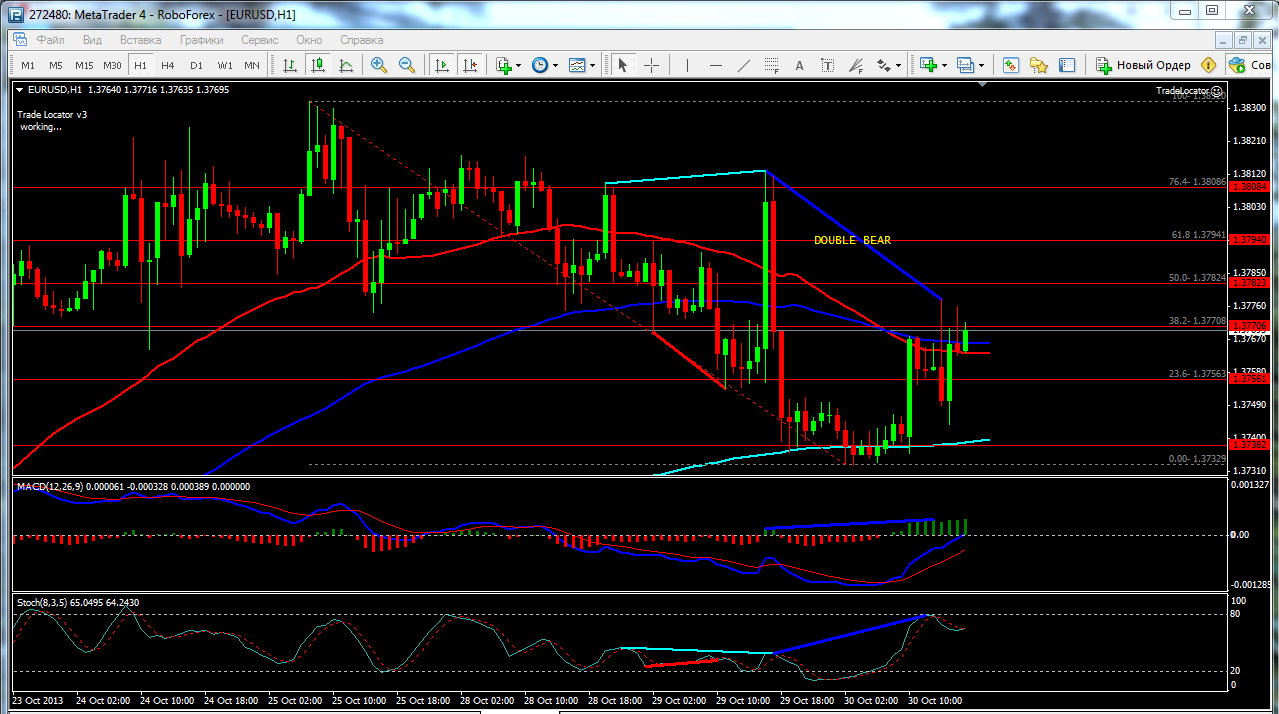The height and width of the screenshot is (714, 1279).
Task: Switch to D1 timeframe
Action: click(196, 65)
